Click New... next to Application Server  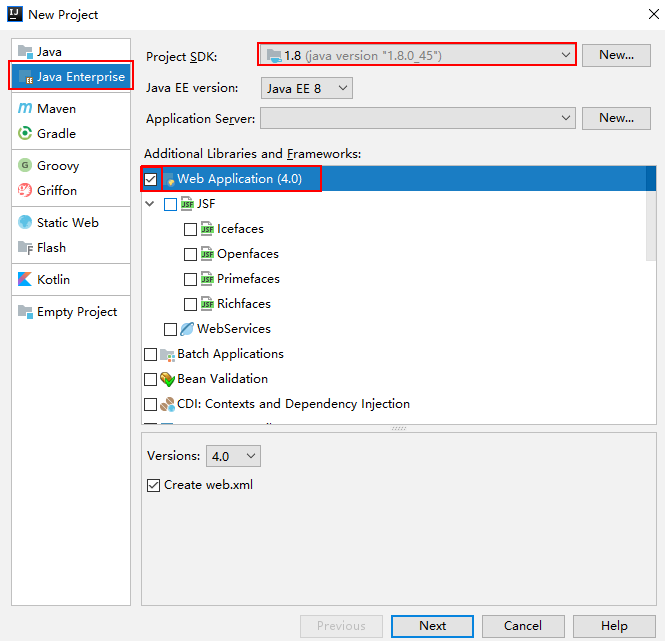[x=616, y=118]
